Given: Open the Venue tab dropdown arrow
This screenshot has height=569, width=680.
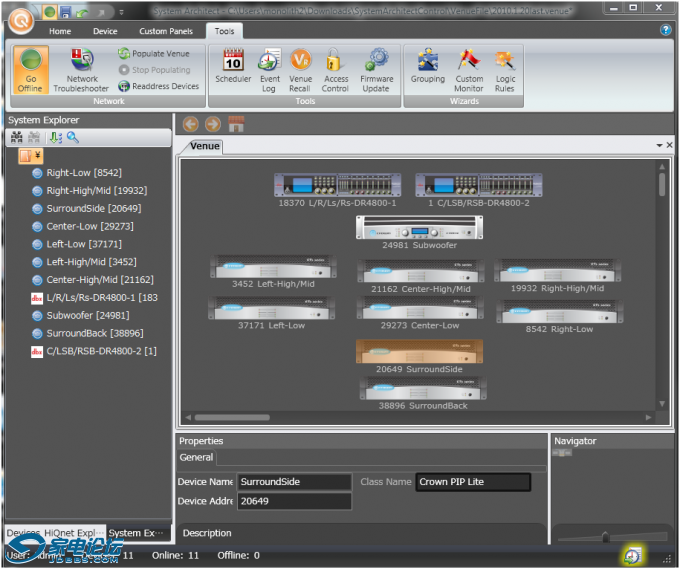Looking at the screenshot, I should pyautogui.click(x=659, y=146).
